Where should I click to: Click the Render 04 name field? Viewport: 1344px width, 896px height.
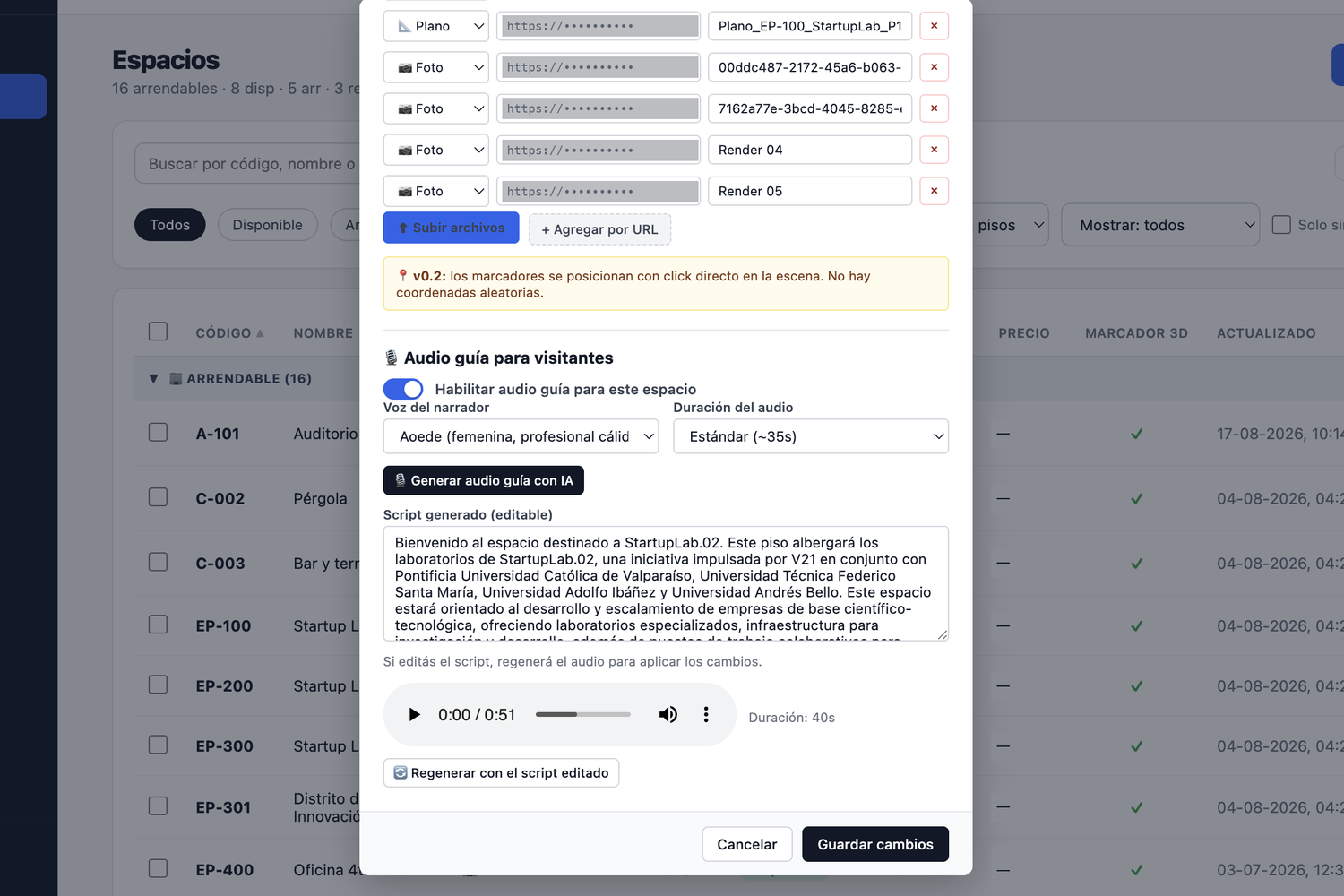(x=810, y=150)
